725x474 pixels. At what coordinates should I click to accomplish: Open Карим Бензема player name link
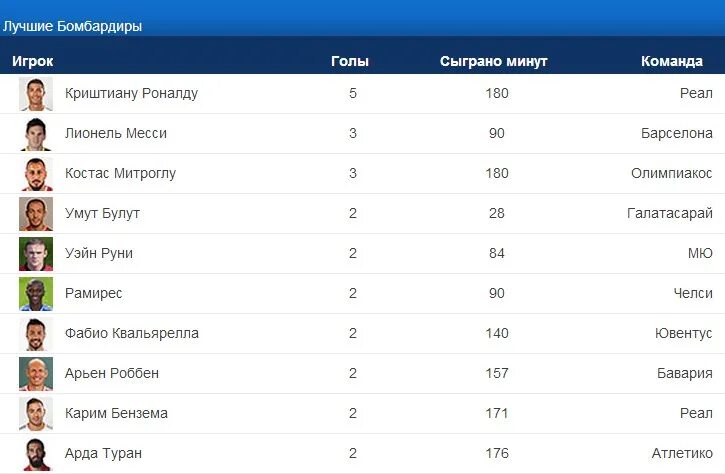[x=116, y=413]
